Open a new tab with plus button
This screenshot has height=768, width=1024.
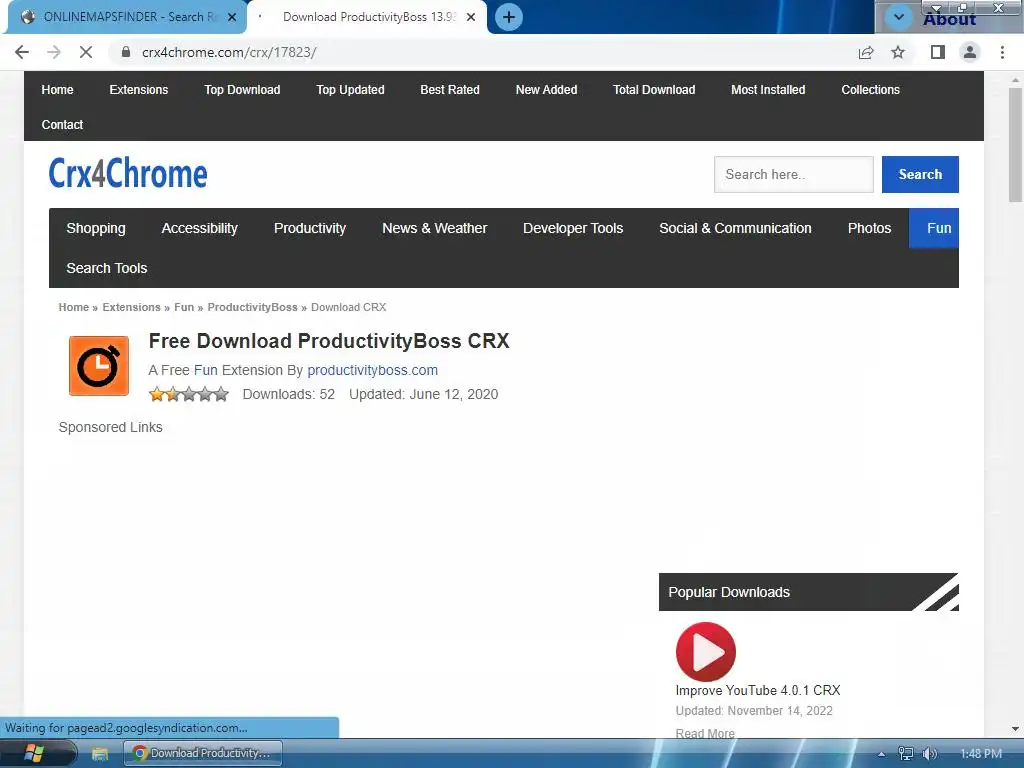click(509, 17)
